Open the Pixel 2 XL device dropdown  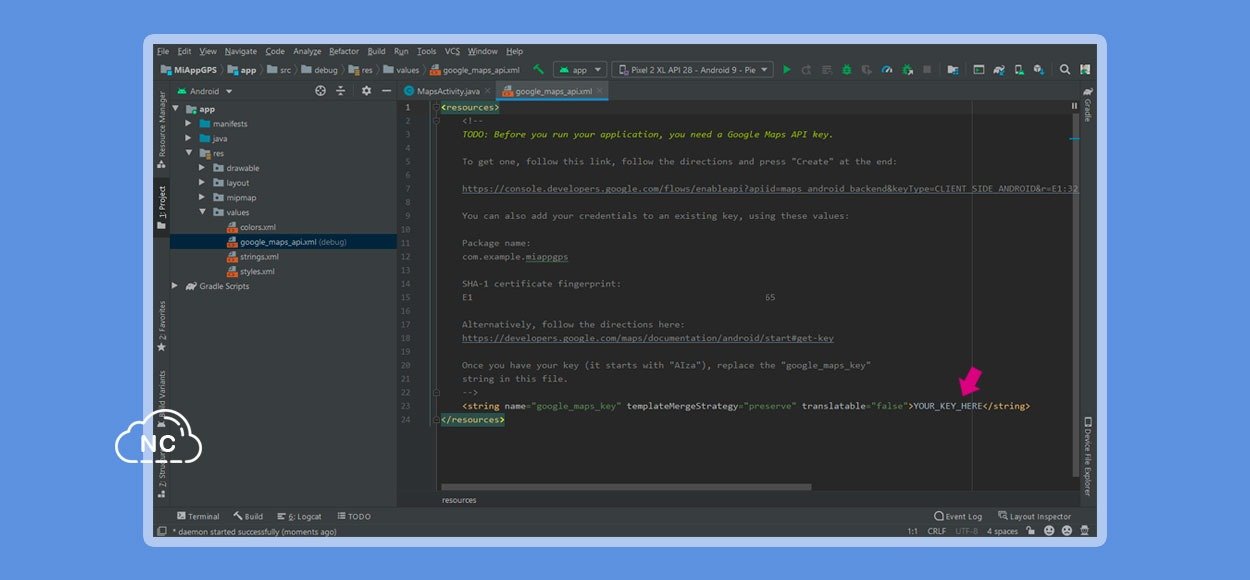point(692,70)
